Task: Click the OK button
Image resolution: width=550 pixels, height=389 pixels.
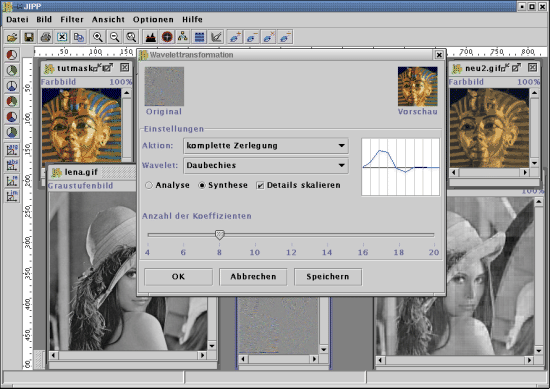Action: click(x=178, y=277)
